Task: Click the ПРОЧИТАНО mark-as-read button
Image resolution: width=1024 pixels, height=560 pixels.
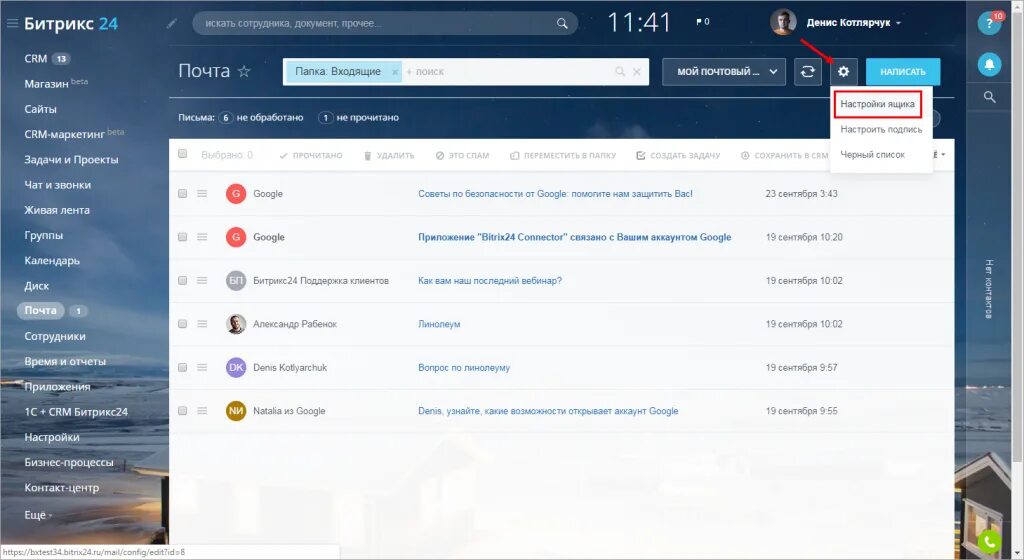Action: 311,155
